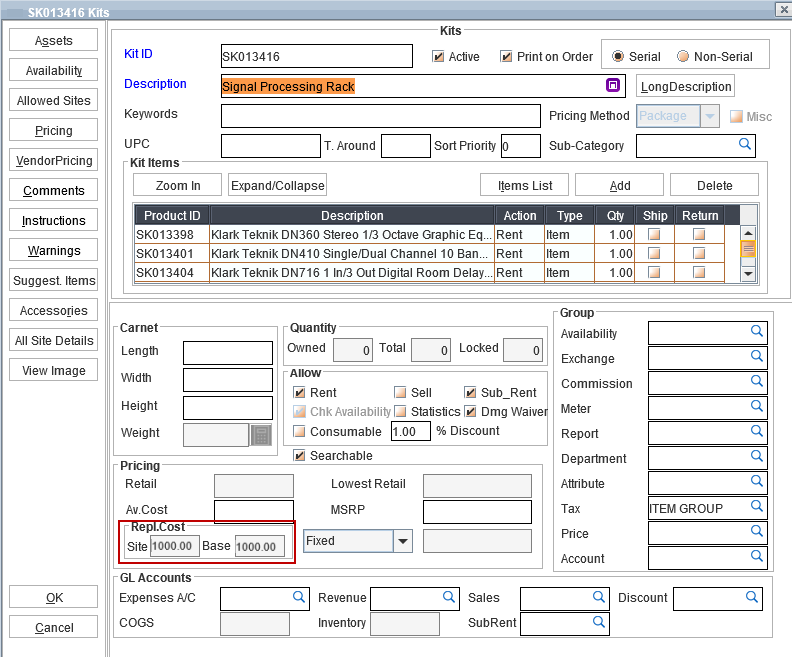Open the Vendor Pricing side tab
Viewport: 792px width, 657px height.
coord(54,160)
